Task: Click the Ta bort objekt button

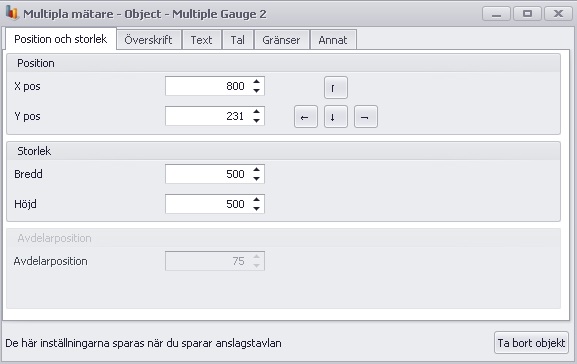Action: pos(531,343)
